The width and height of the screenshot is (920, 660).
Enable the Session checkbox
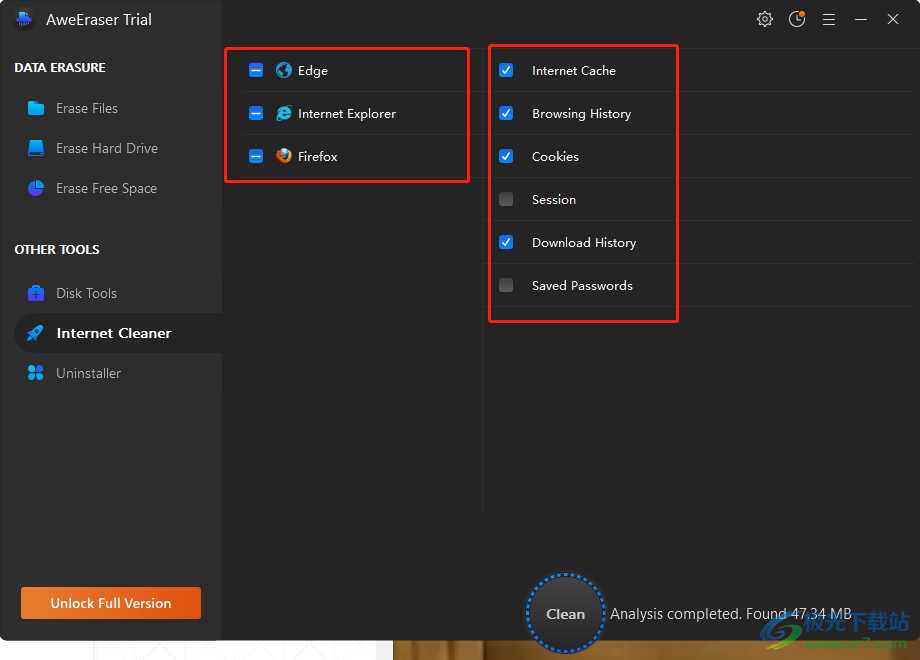(506, 199)
